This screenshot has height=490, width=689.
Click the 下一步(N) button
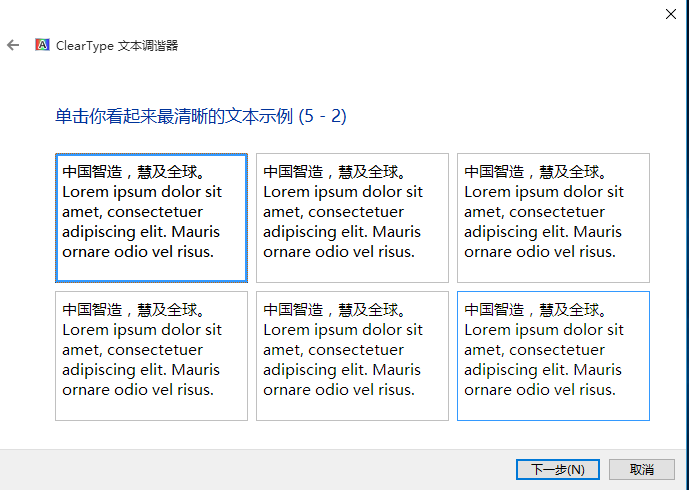(558, 469)
